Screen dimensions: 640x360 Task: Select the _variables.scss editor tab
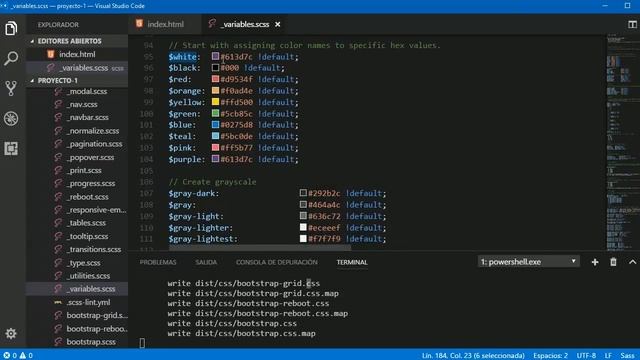click(244, 24)
